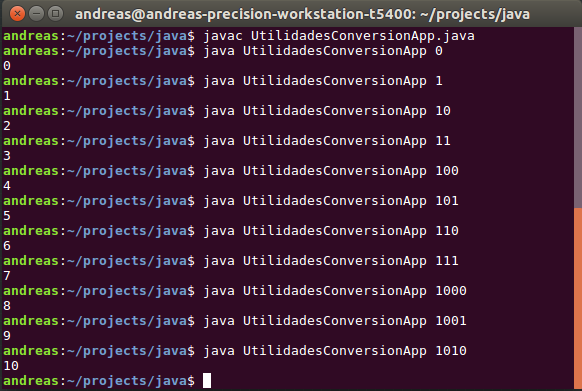Viewport: 582px width, 391px height.
Task: Click the output line showing 7
Action: [7, 276]
